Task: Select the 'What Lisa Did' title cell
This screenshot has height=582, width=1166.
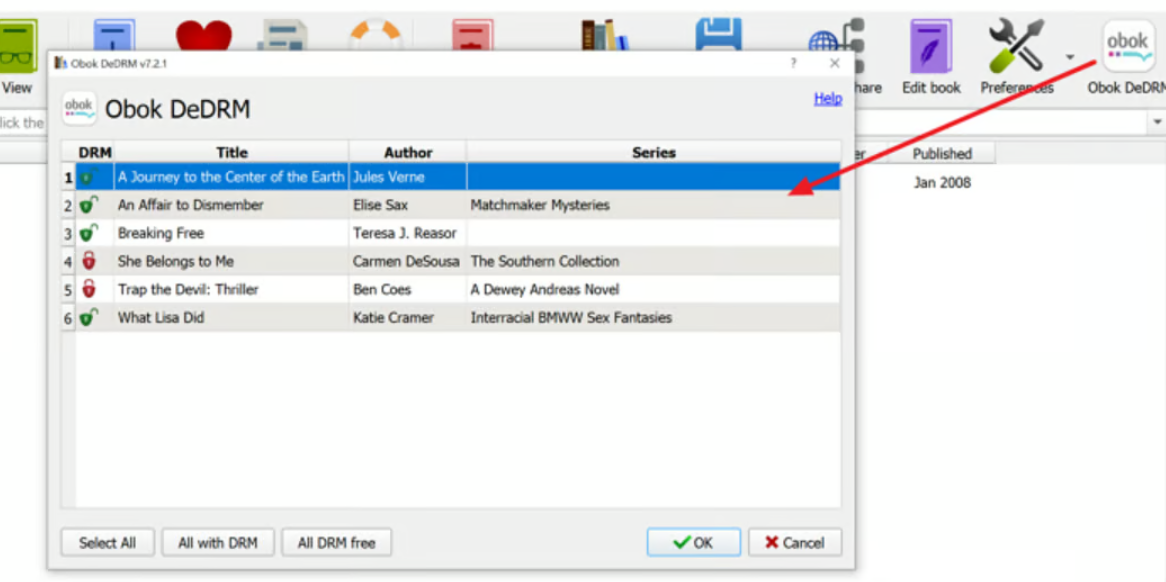Action: [231, 318]
